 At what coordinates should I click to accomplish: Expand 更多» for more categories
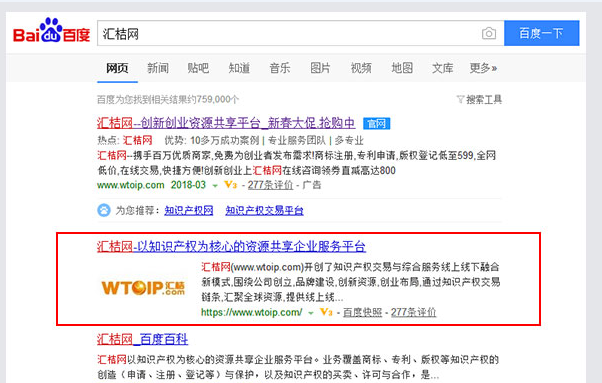point(483,68)
